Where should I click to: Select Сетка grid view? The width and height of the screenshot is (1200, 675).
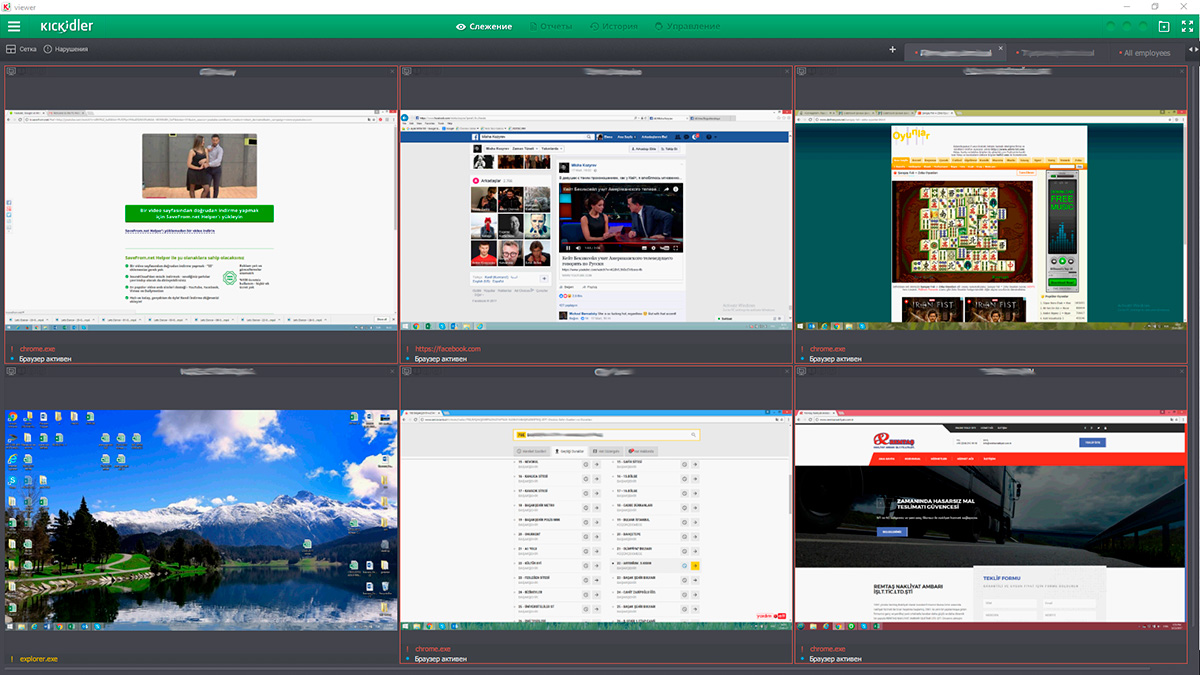20,49
